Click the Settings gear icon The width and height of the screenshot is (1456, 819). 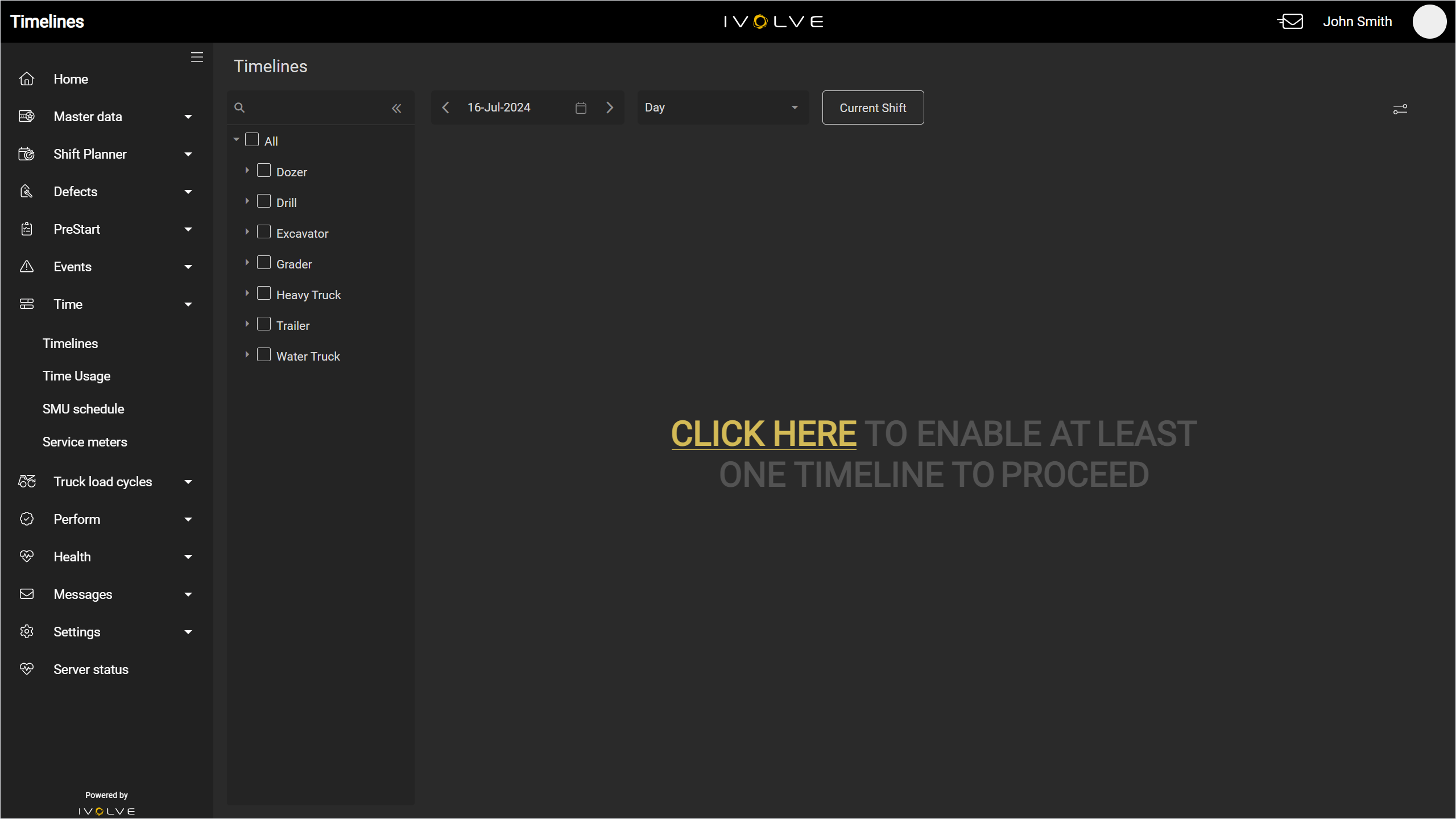click(27, 632)
